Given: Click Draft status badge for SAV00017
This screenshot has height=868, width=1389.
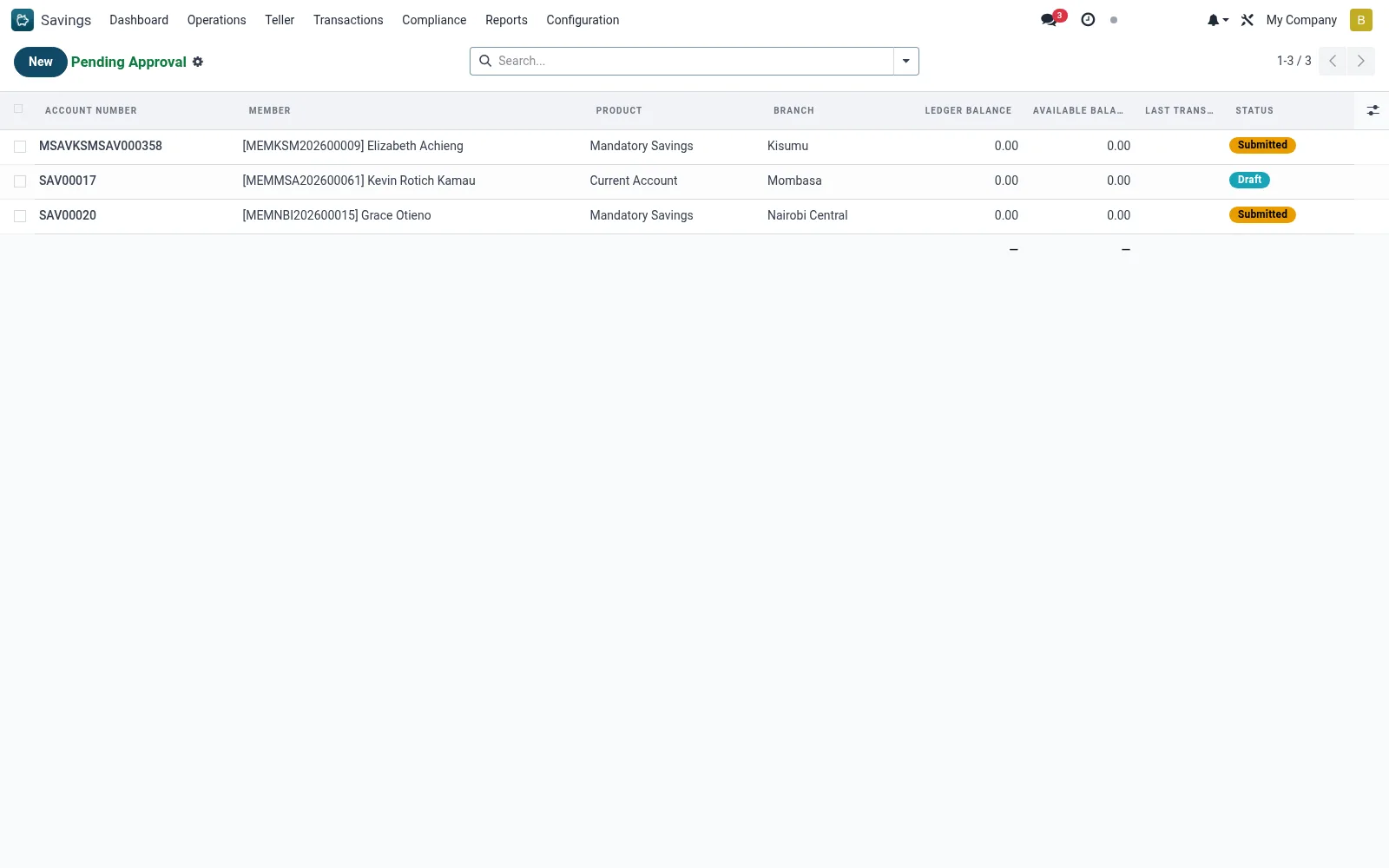Looking at the screenshot, I should pos(1249,180).
